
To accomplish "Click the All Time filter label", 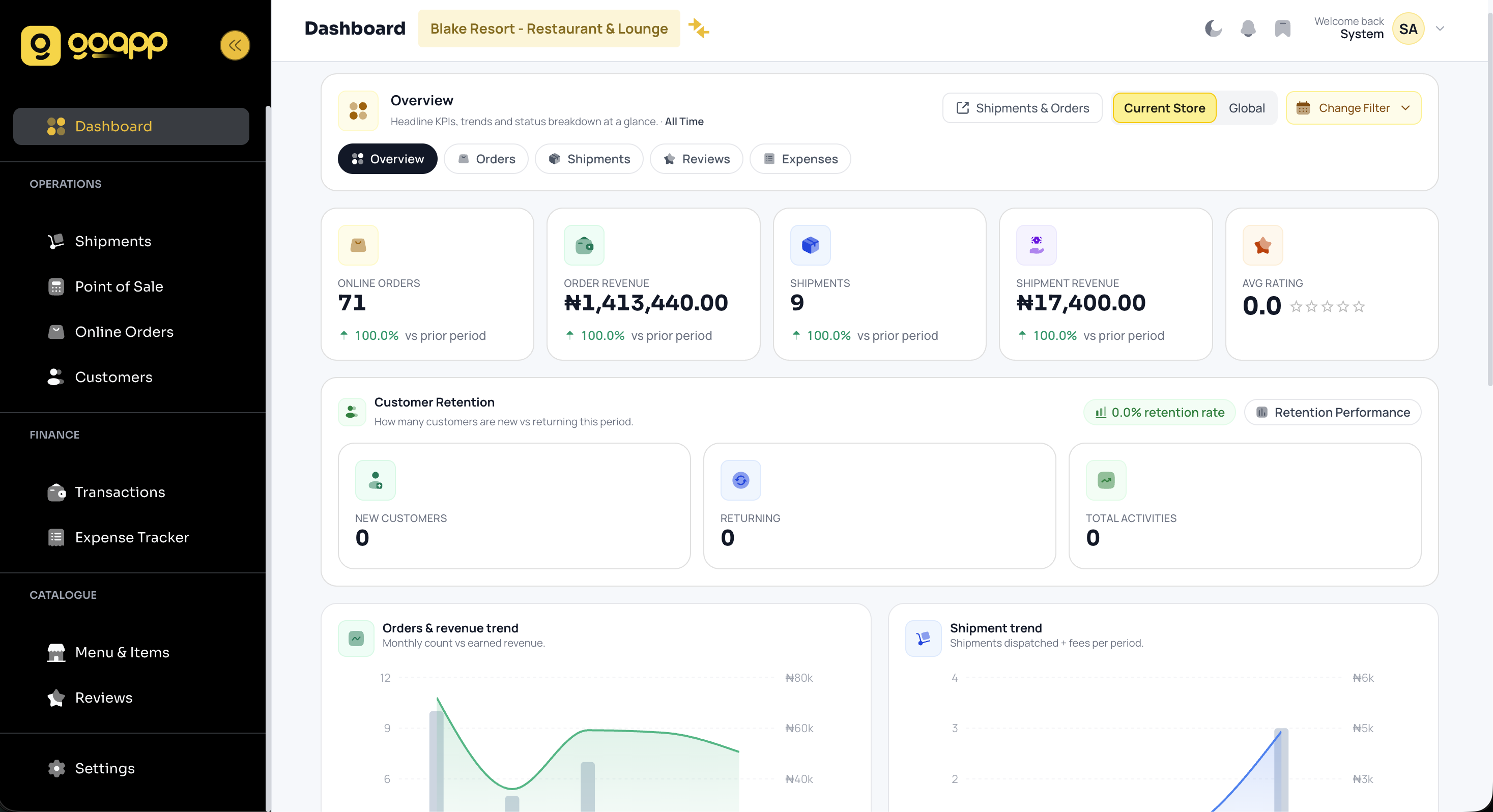I will pos(684,121).
